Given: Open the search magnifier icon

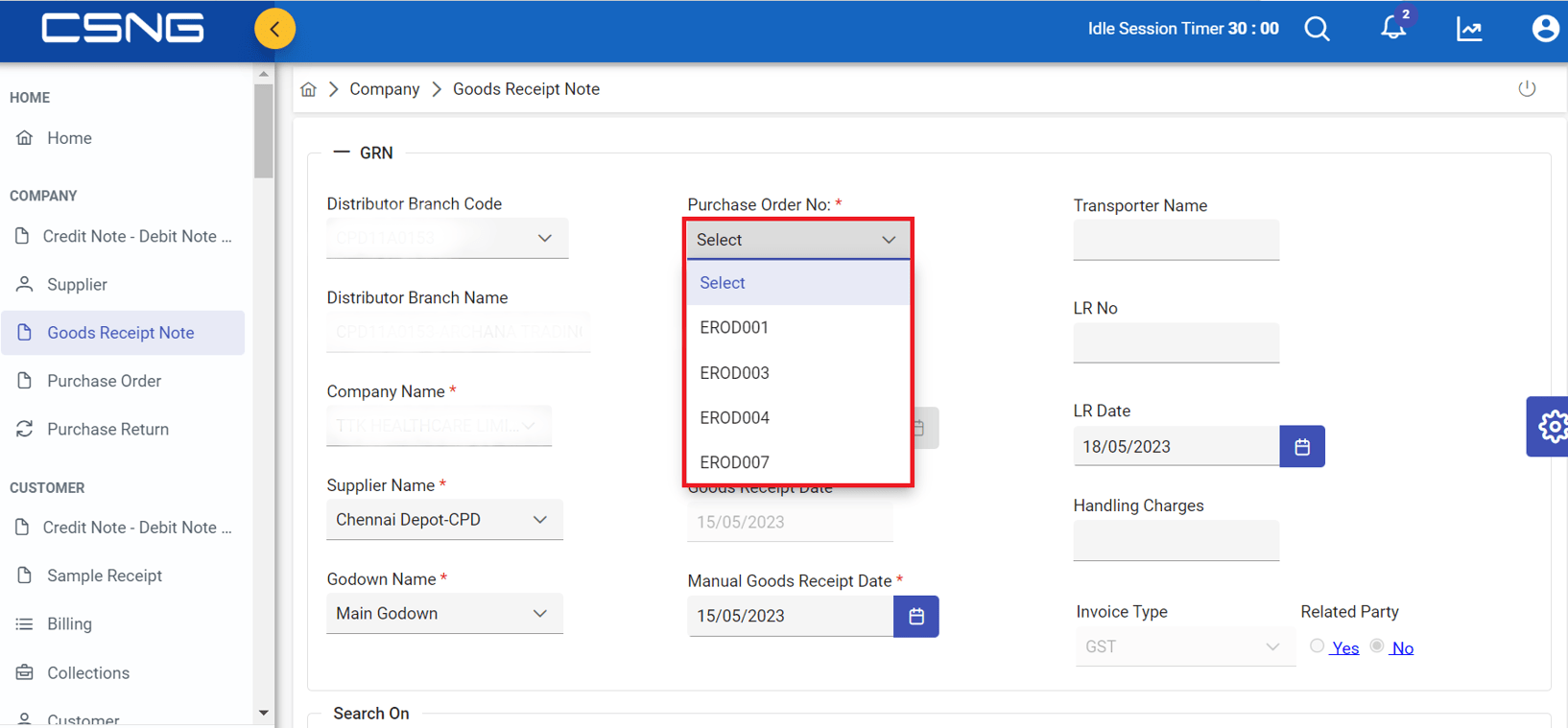Looking at the screenshot, I should (x=1318, y=29).
